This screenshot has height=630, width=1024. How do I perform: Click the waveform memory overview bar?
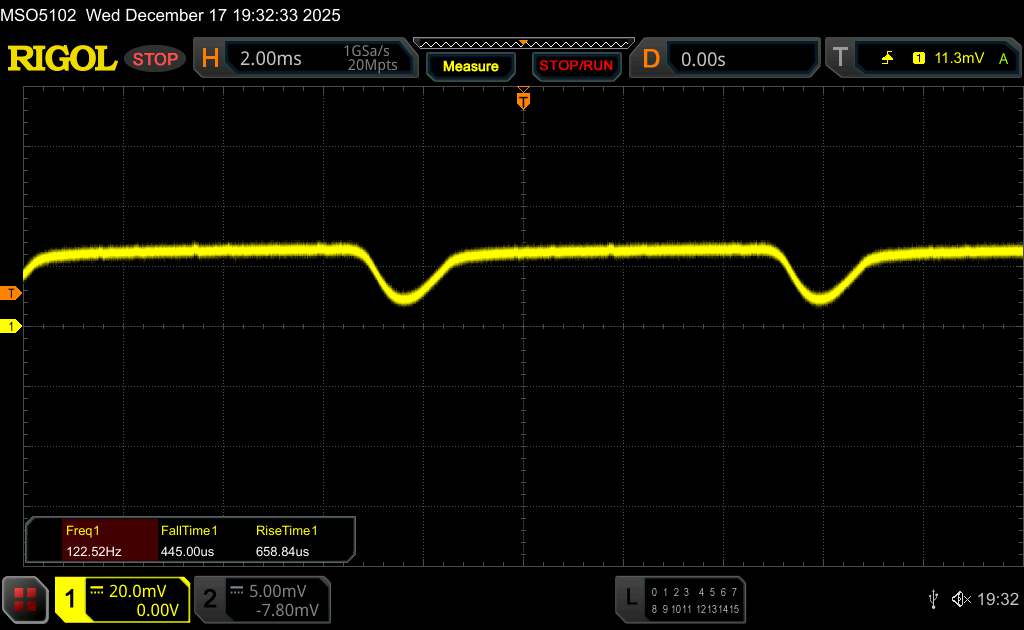pos(524,44)
